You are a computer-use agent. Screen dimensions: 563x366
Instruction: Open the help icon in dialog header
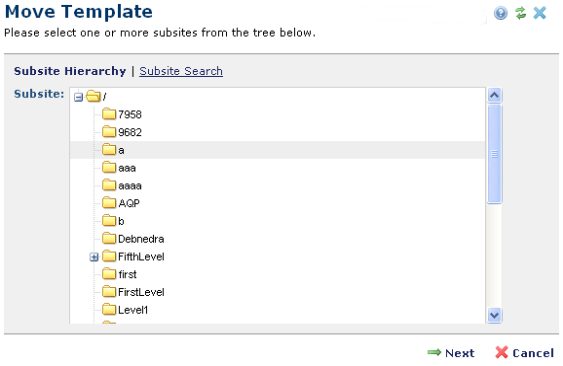click(501, 13)
